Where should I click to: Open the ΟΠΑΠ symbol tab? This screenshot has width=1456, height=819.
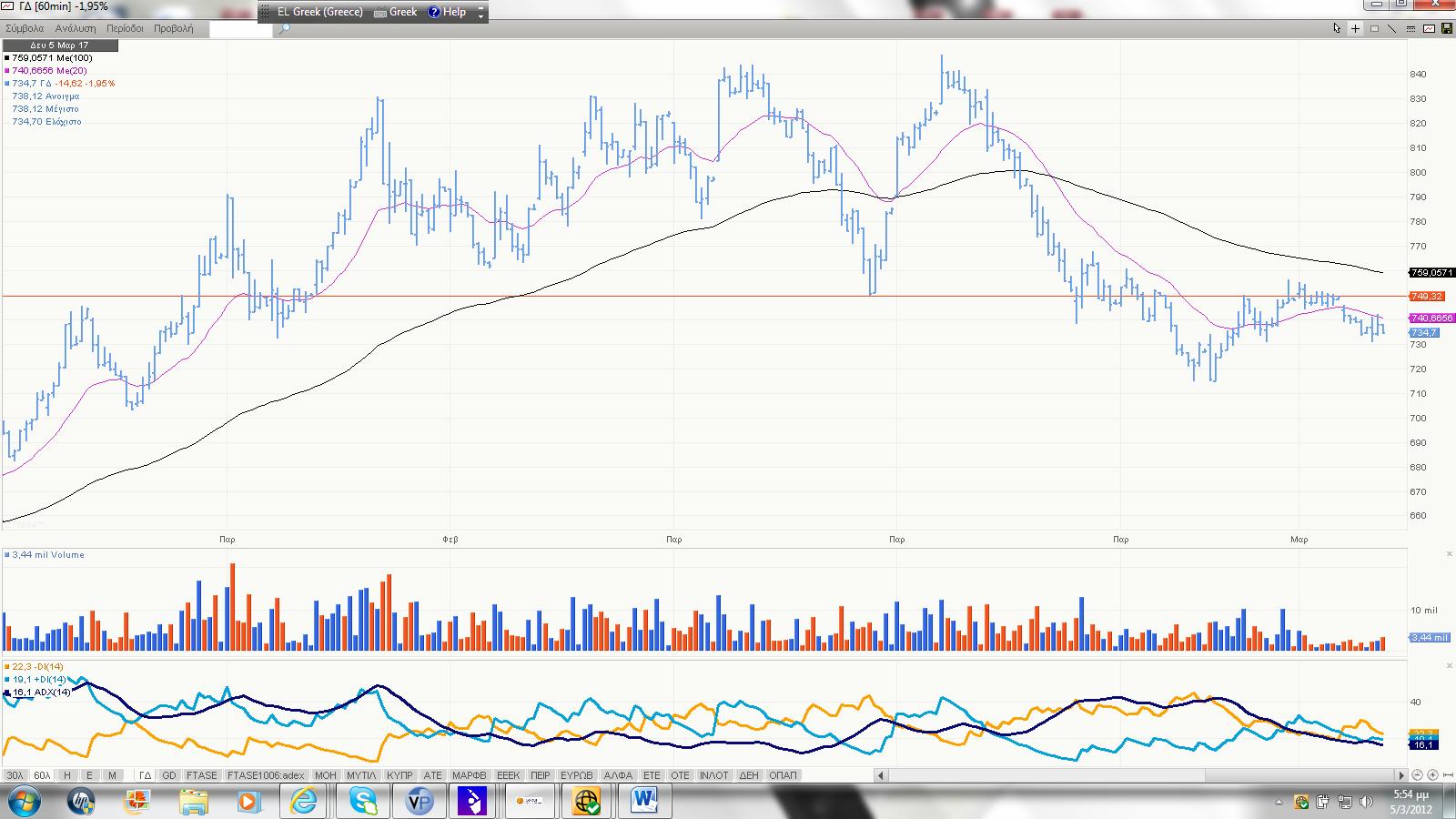click(783, 775)
